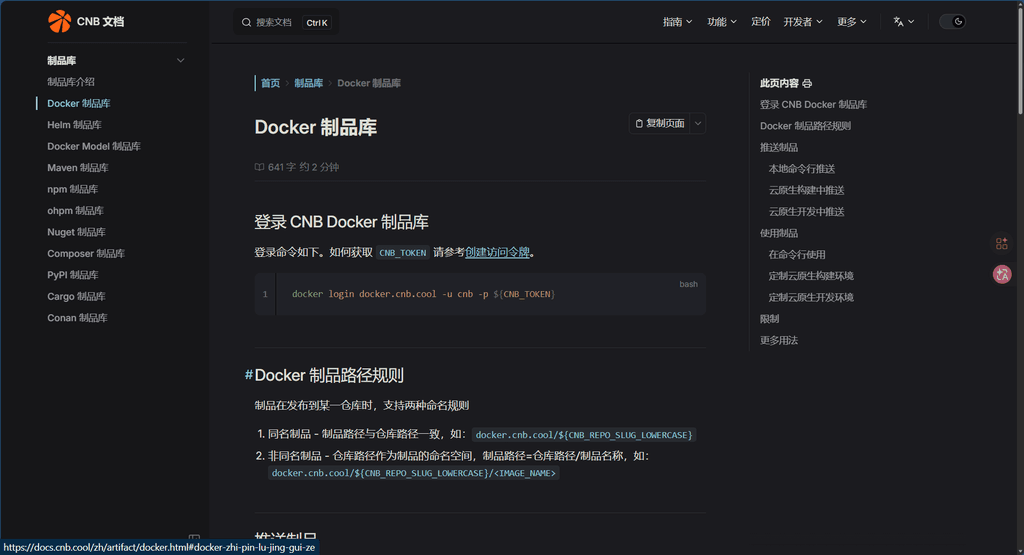This screenshot has height=555, width=1024.
Task: Click the 复制页面 button
Action: (x=660, y=123)
